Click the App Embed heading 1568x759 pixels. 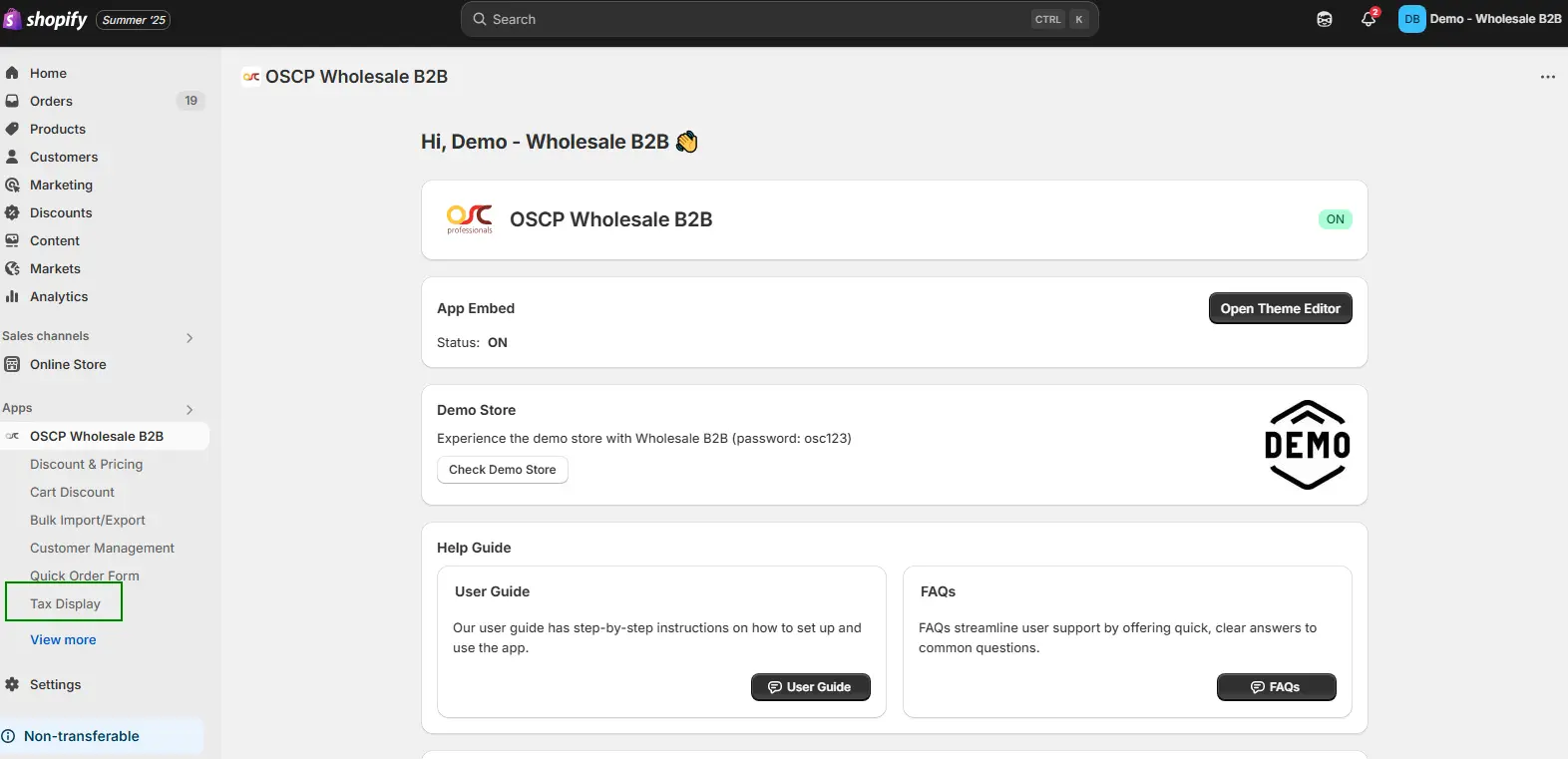476,308
